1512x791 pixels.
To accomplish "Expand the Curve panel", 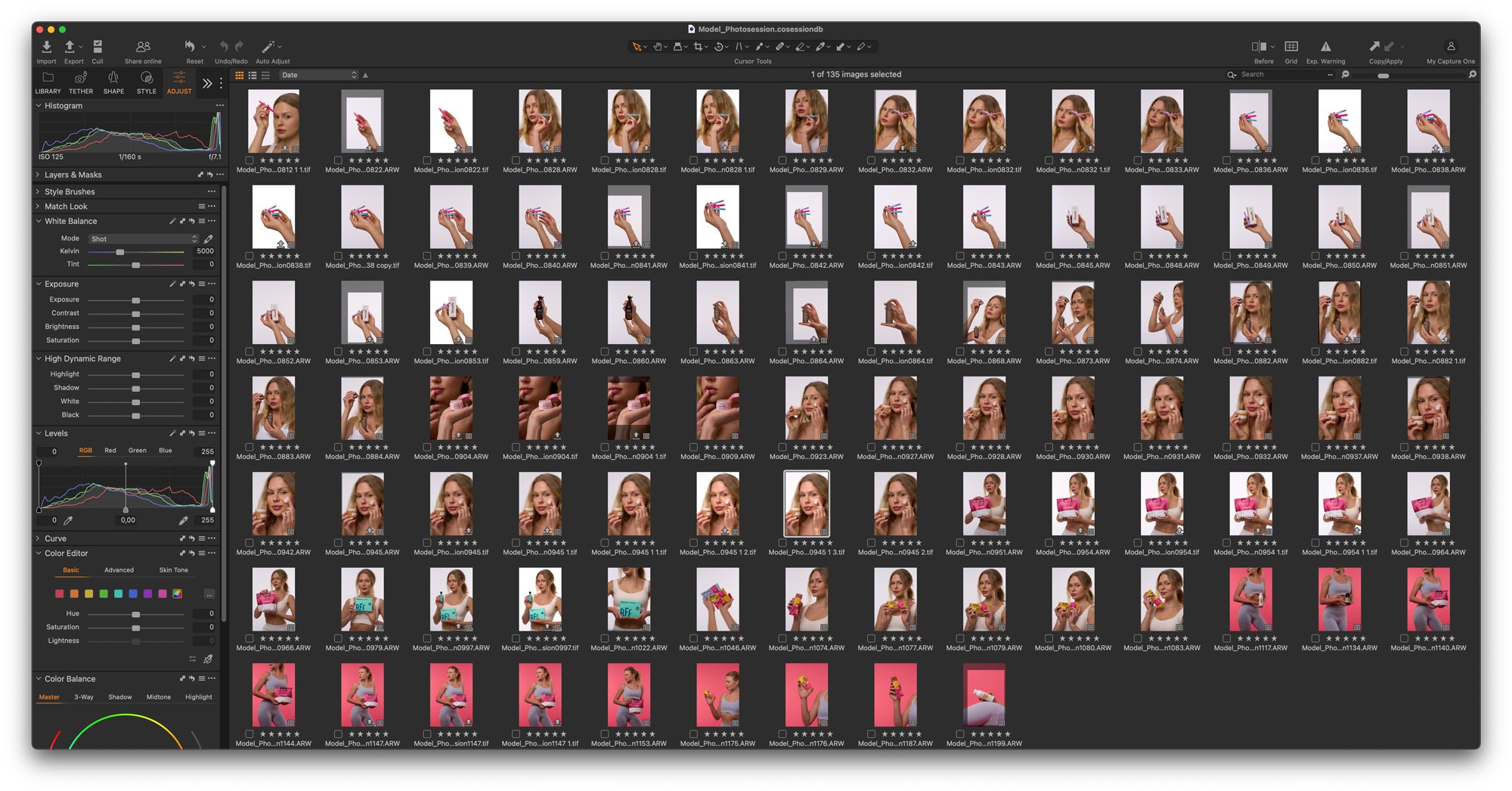I will click(39, 538).
